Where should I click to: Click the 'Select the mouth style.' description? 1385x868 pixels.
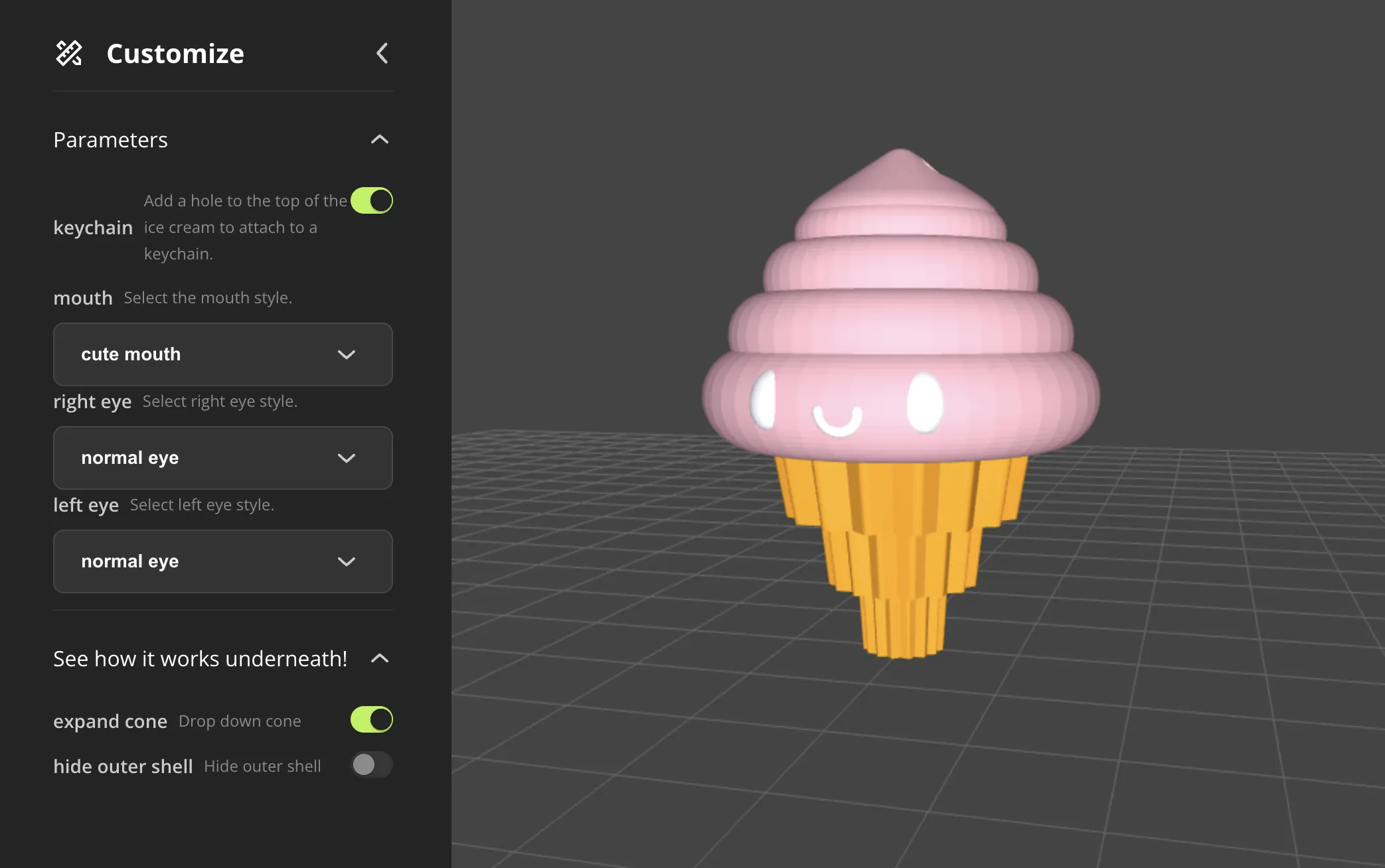click(208, 298)
